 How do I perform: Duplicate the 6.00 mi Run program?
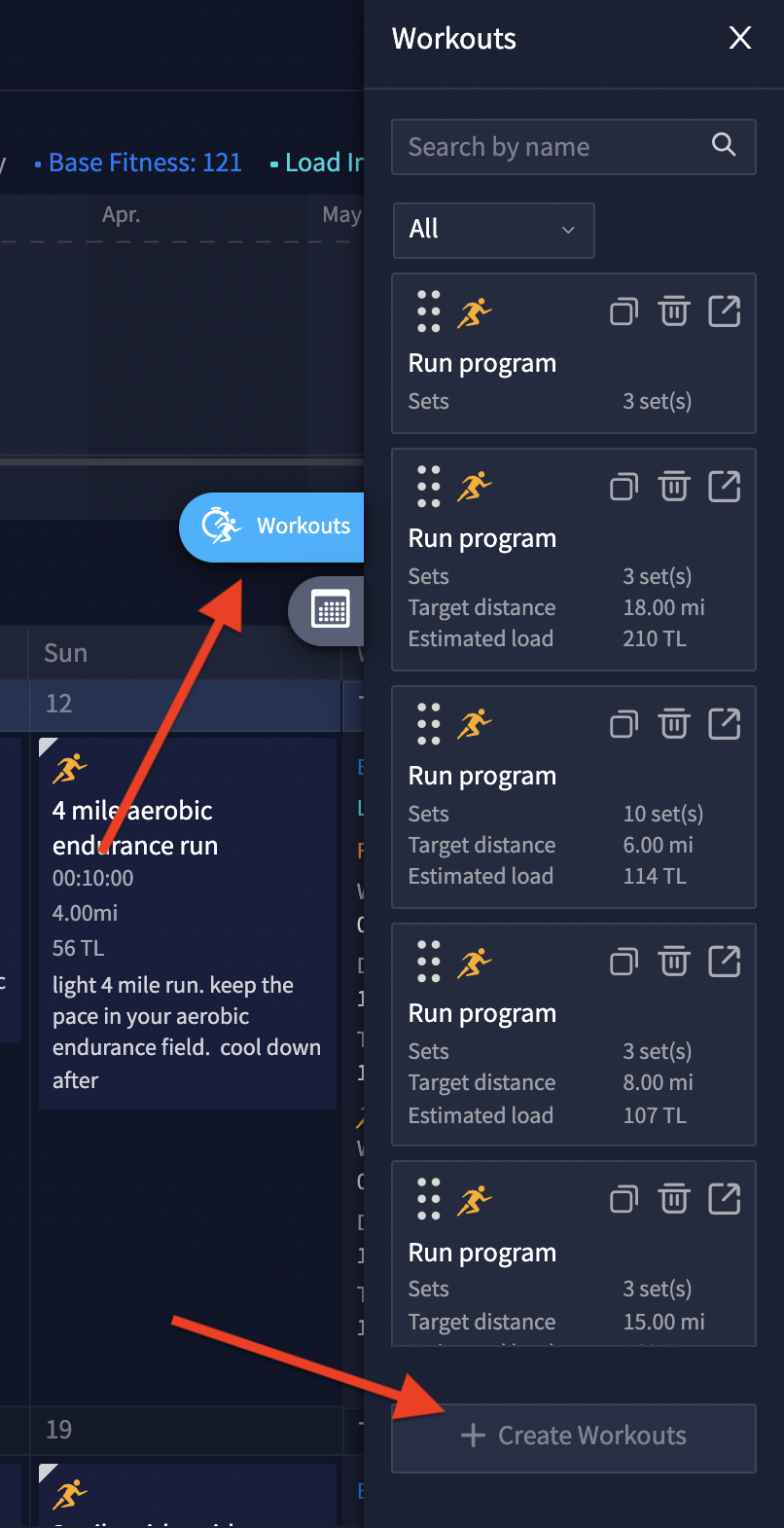(x=624, y=724)
